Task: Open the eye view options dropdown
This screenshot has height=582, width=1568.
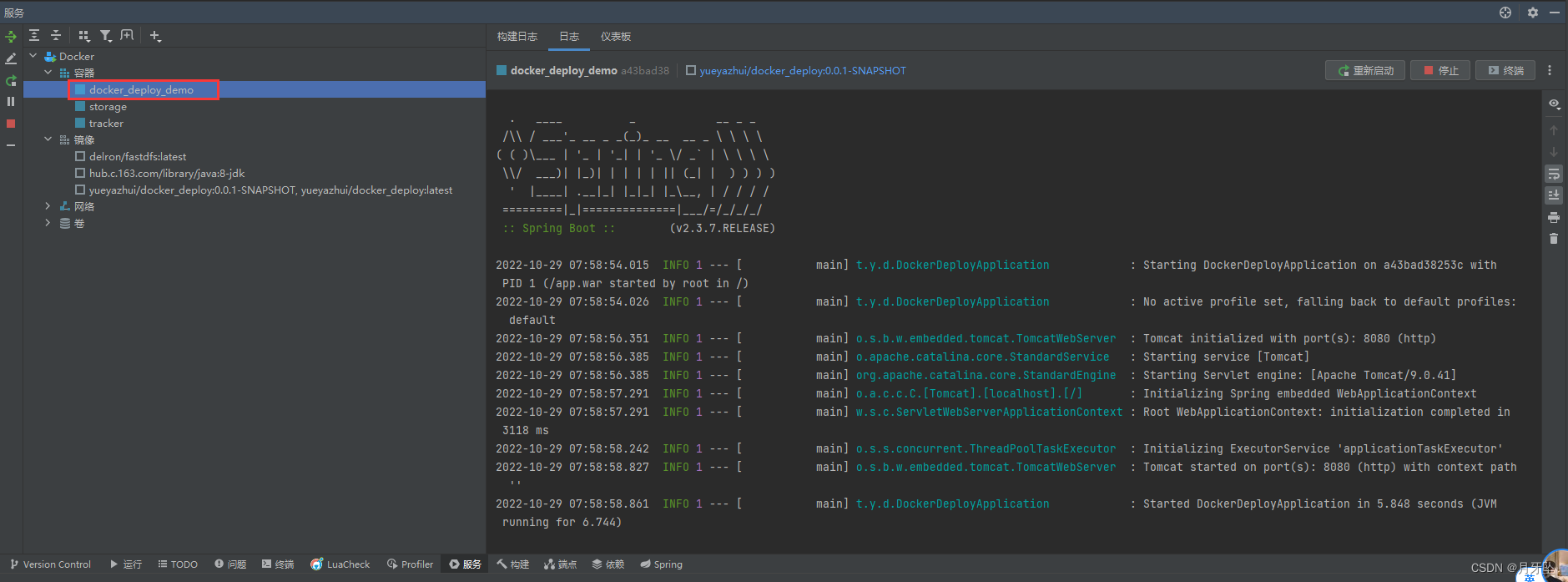Action: click(1554, 104)
